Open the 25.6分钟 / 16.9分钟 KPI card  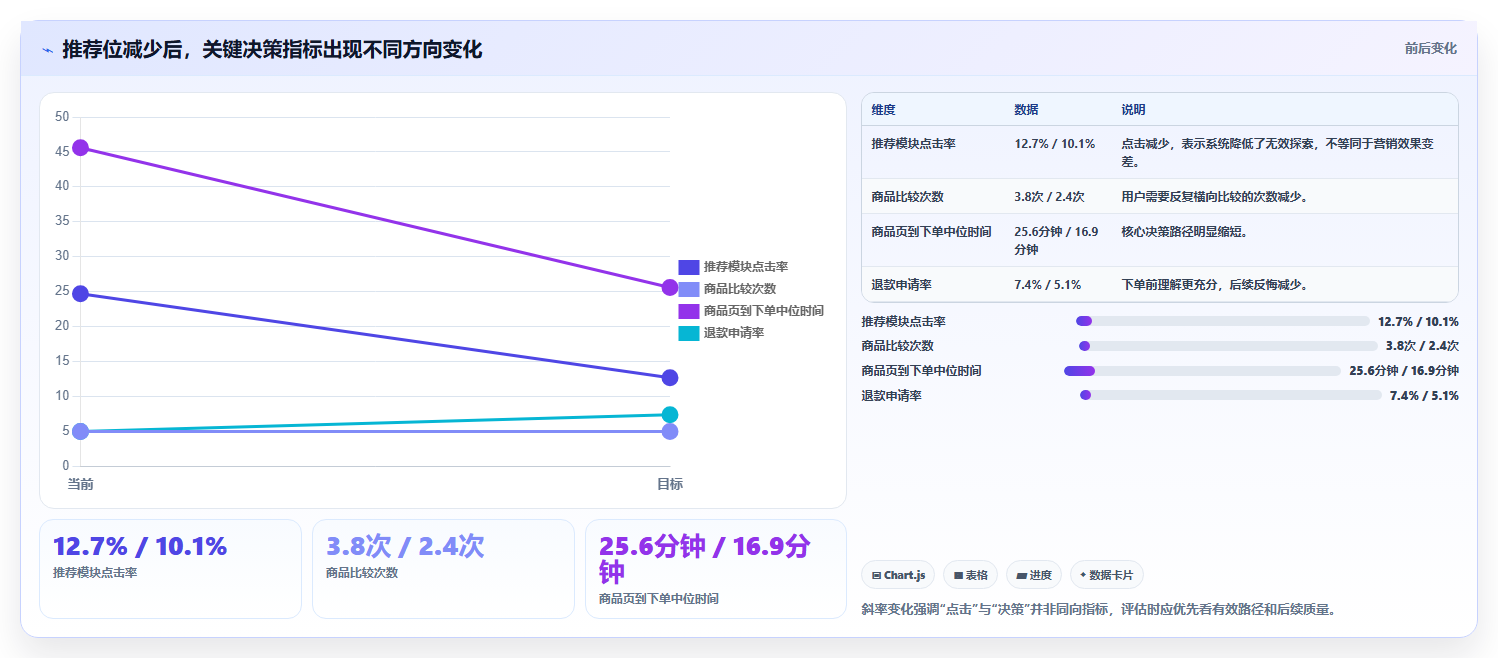[x=716, y=569]
